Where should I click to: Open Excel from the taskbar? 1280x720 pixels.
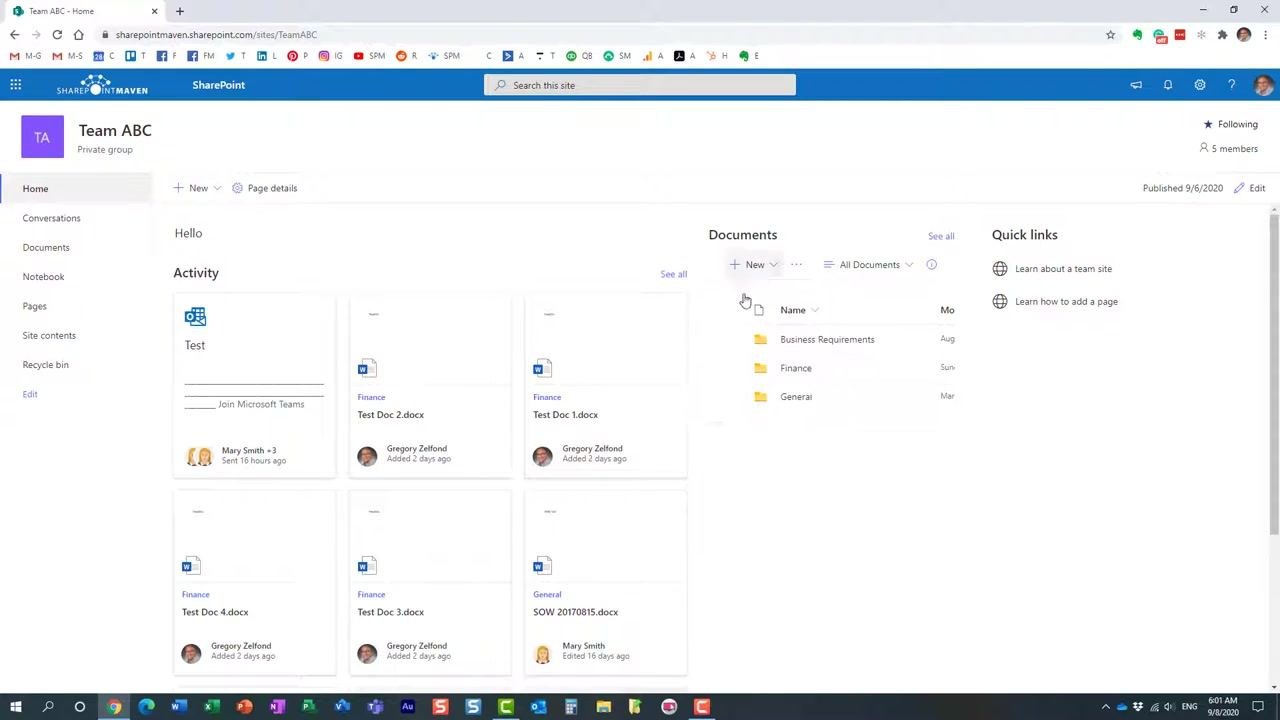[x=212, y=707]
